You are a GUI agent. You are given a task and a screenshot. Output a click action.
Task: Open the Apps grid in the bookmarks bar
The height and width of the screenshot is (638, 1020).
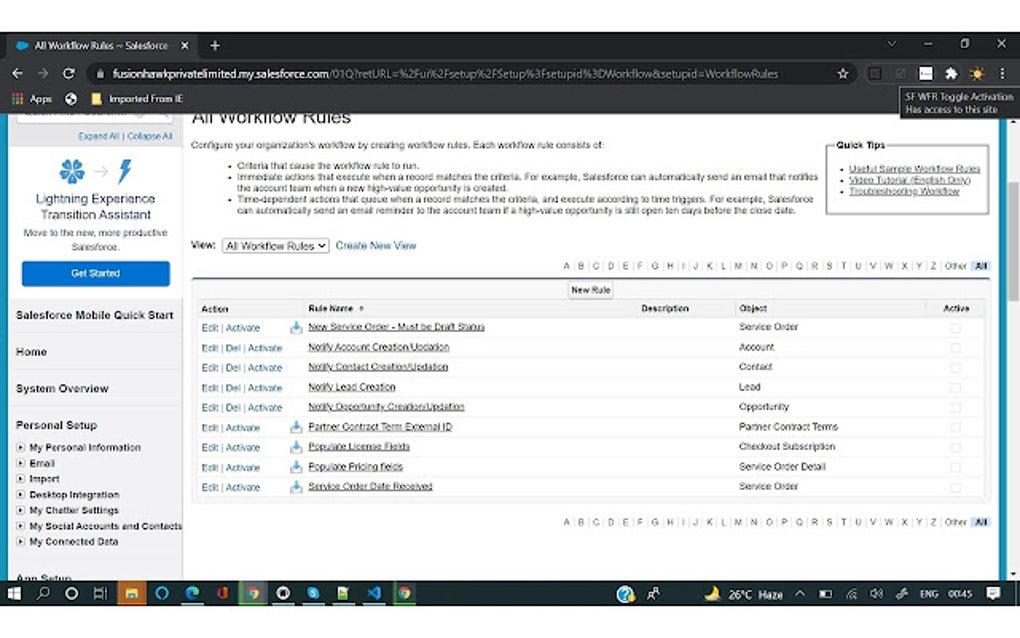pos(18,99)
